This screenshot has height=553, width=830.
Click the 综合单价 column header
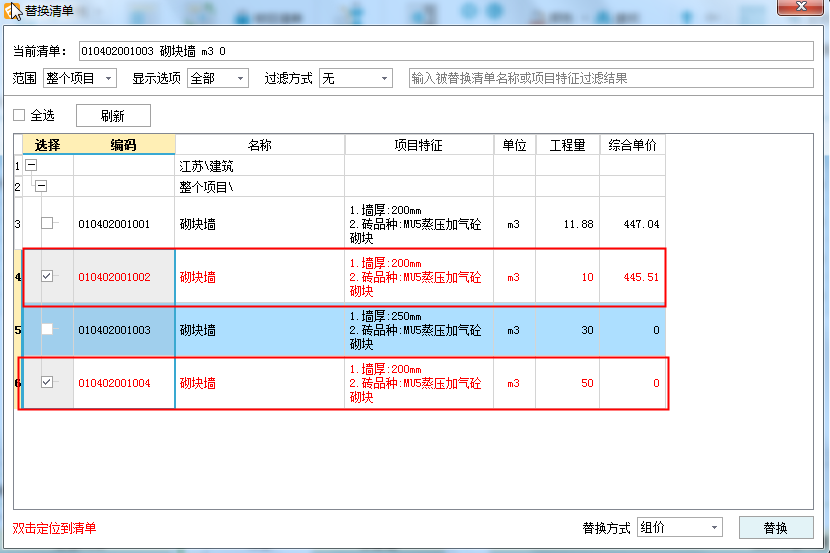[632, 145]
